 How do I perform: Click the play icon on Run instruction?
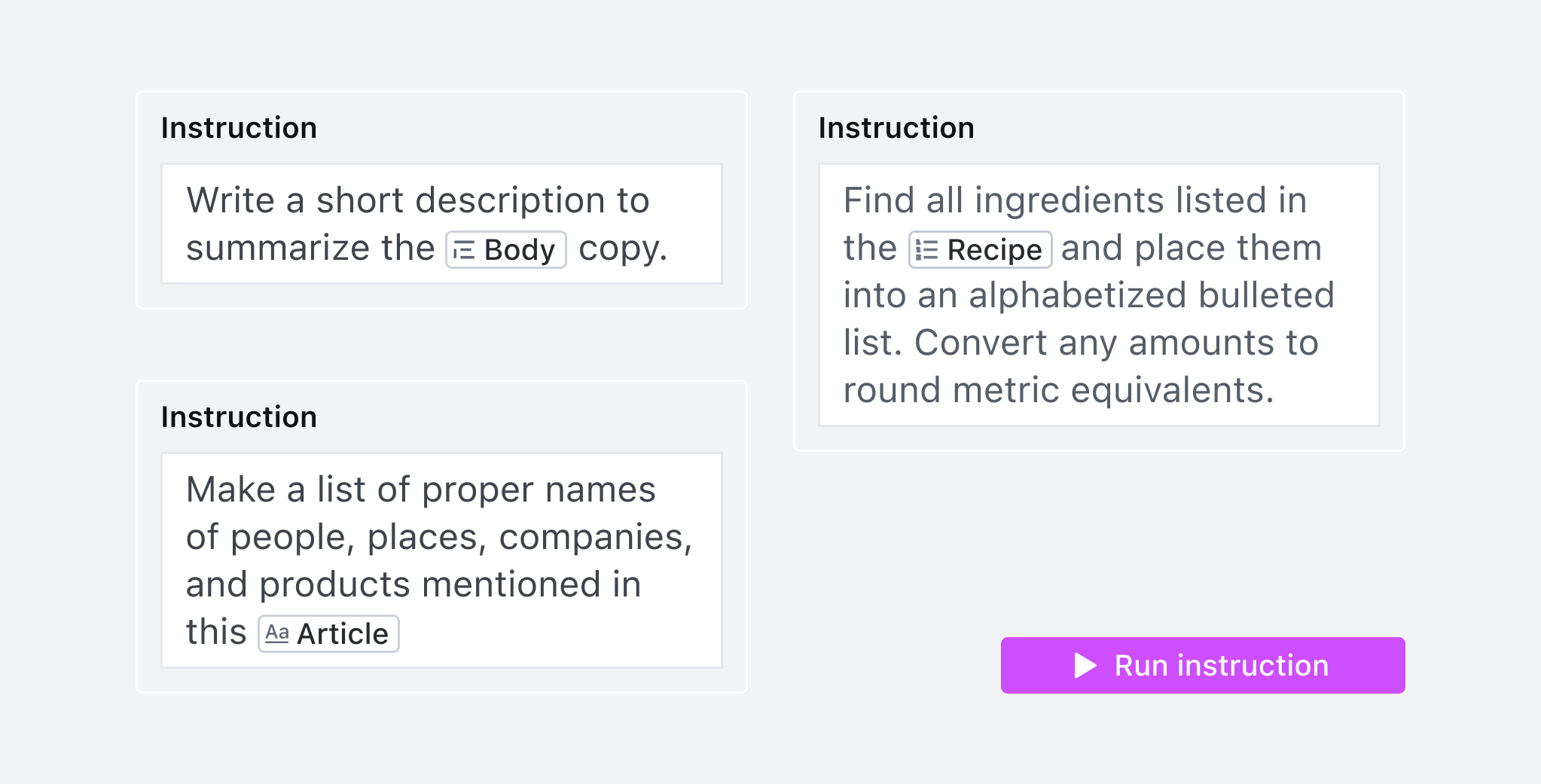point(1083,665)
